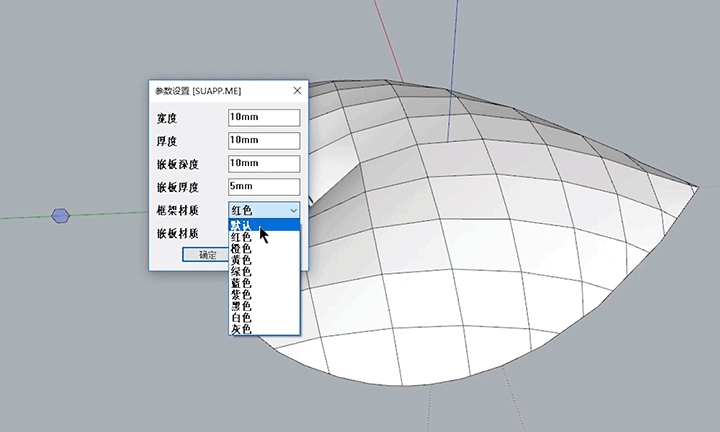Choose 黄色 from the dropdown list
This screenshot has width=720, height=432.
[264, 260]
